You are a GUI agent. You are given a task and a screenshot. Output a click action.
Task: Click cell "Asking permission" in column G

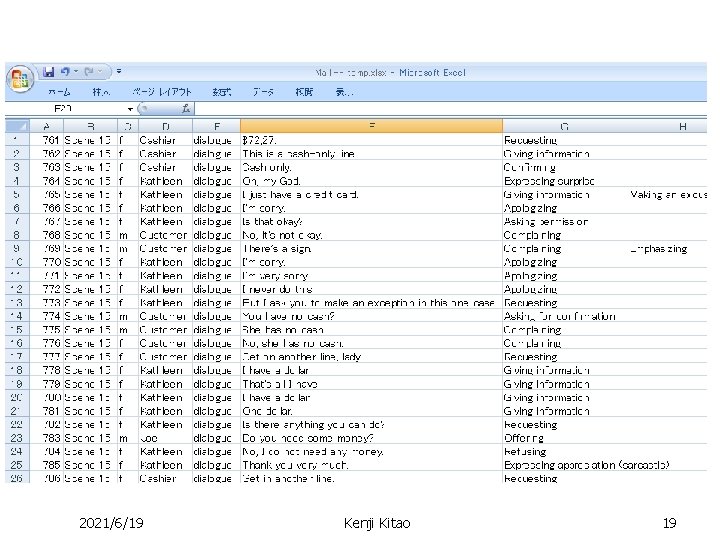pyautogui.click(x=565, y=221)
